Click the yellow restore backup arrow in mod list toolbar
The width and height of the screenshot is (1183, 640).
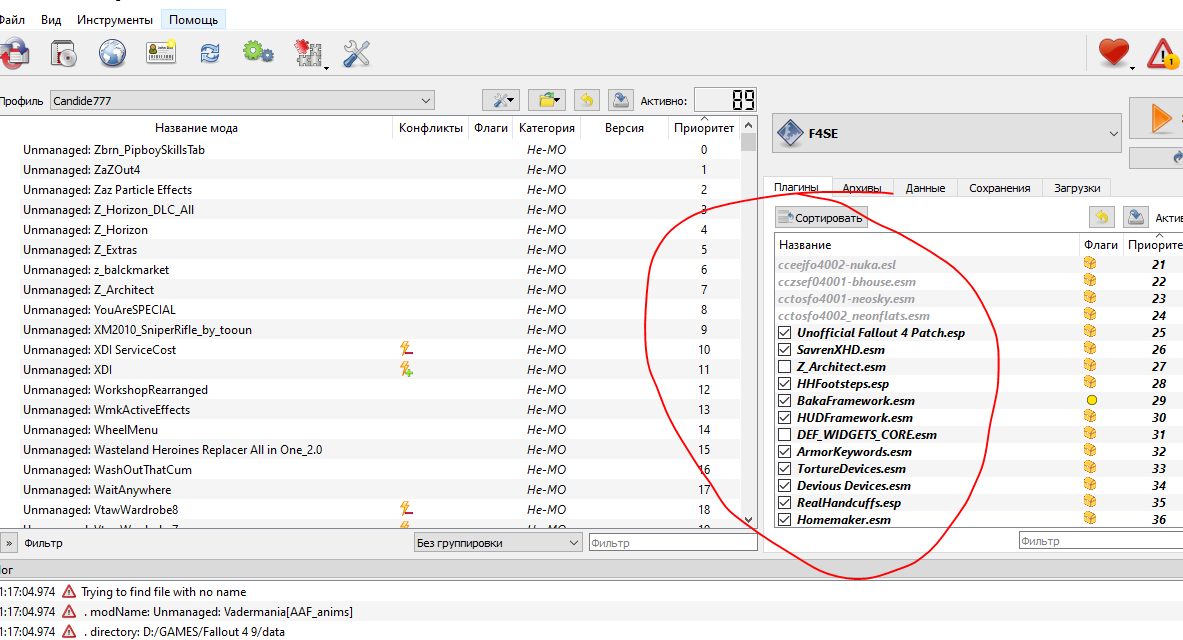586,100
